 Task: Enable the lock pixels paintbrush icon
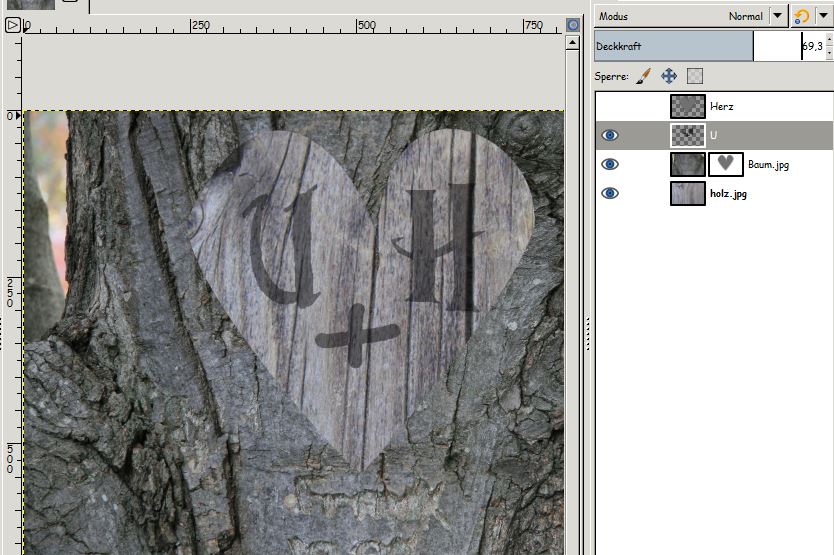(x=643, y=76)
